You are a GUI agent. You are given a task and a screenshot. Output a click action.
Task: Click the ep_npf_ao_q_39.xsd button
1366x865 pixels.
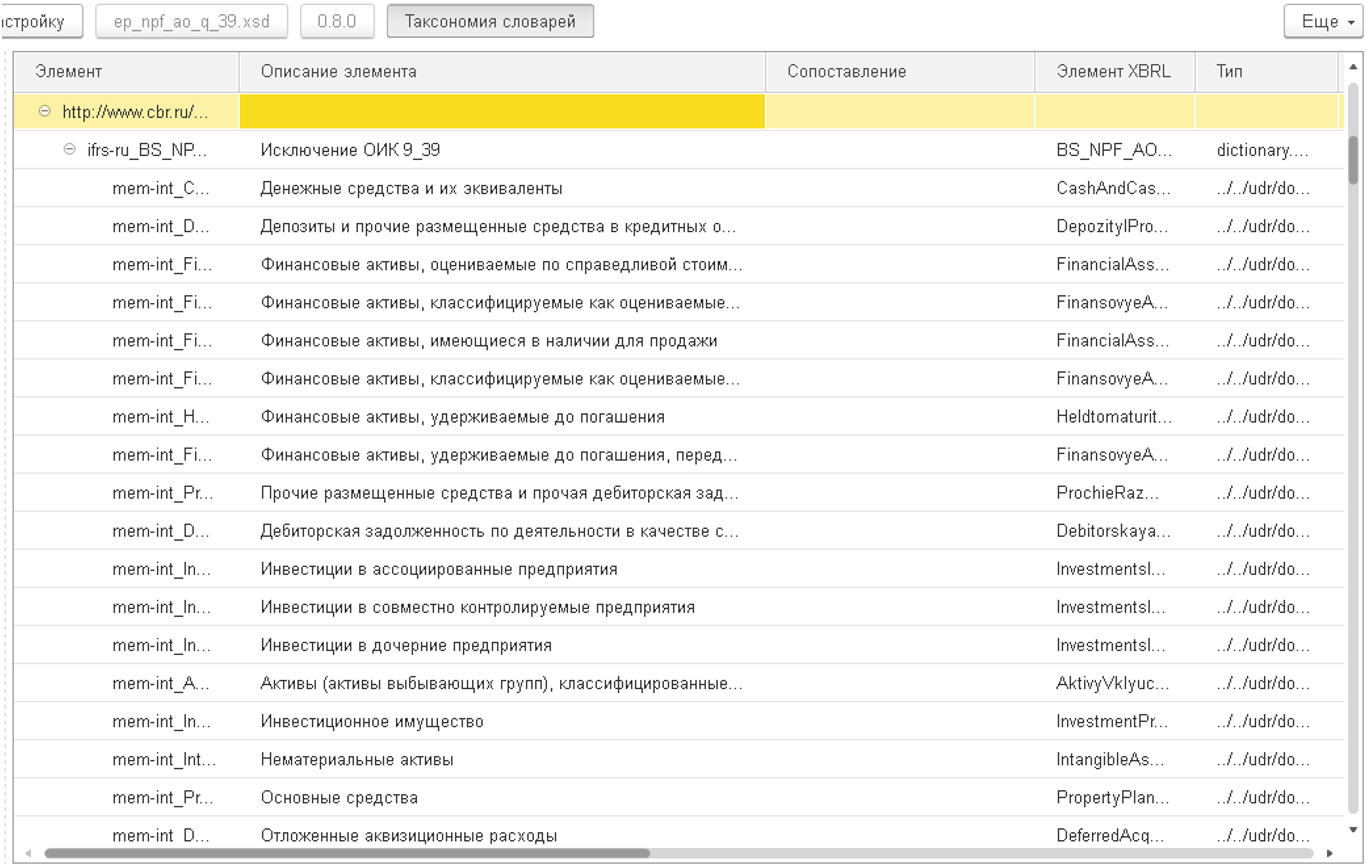pyautogui.click(x=191, y=21)
